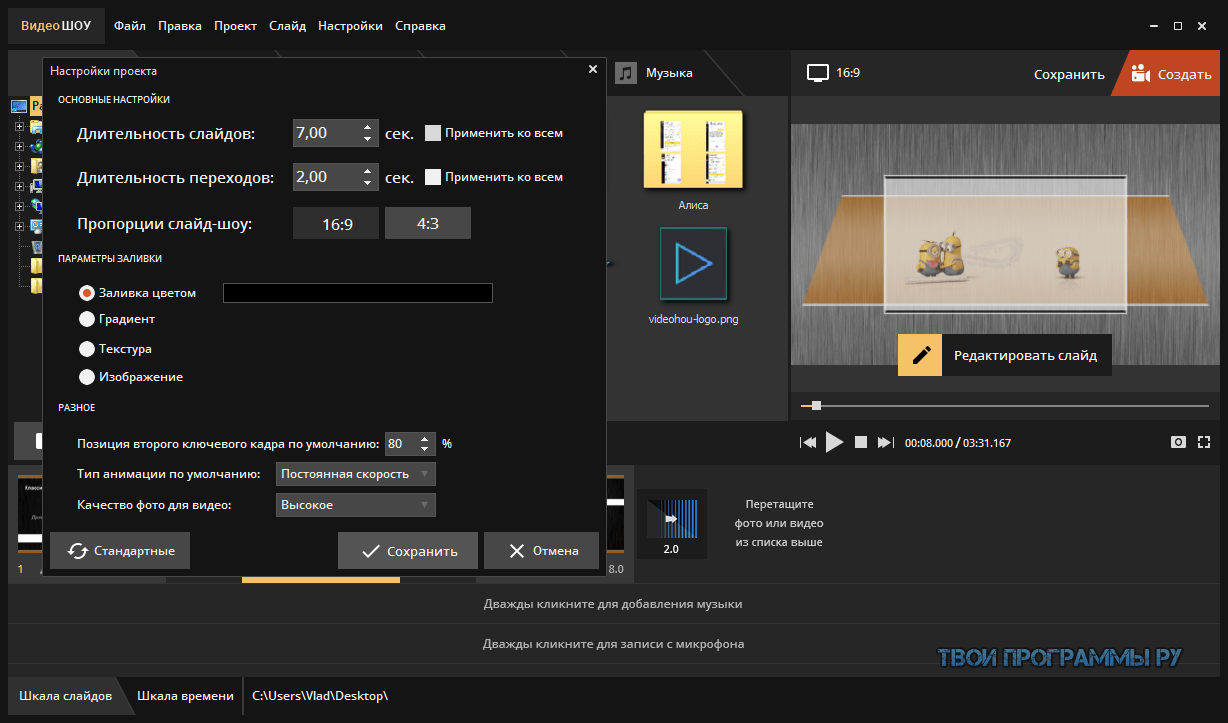Open the Проект menu
Viewport: 1228px width, 723px height.
point(235,26)
